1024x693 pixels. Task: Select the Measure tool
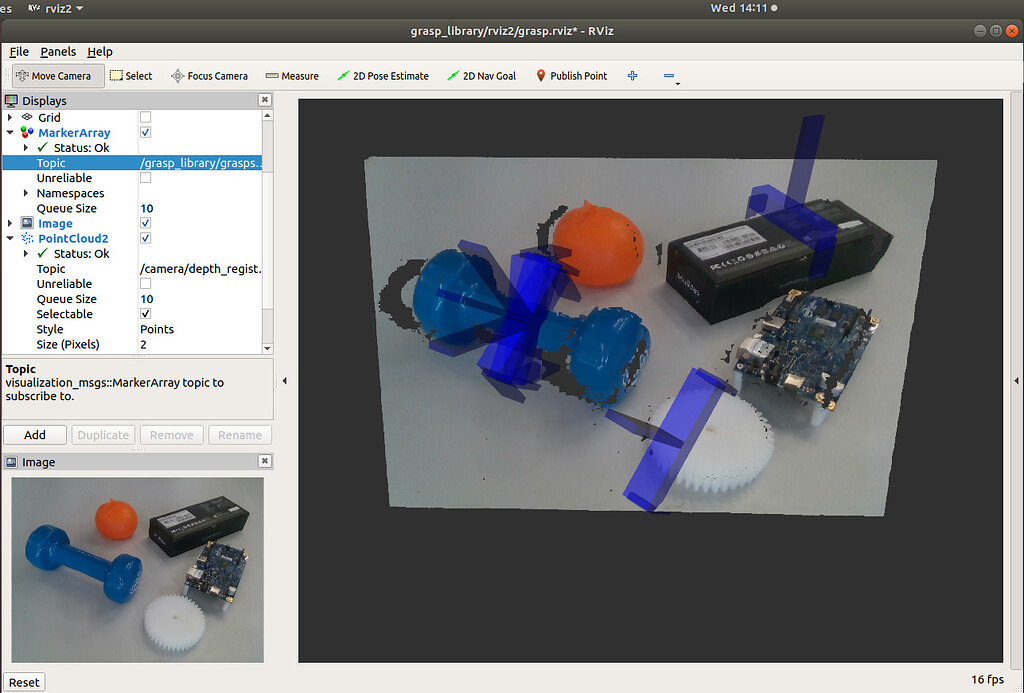tap(291, 75)
